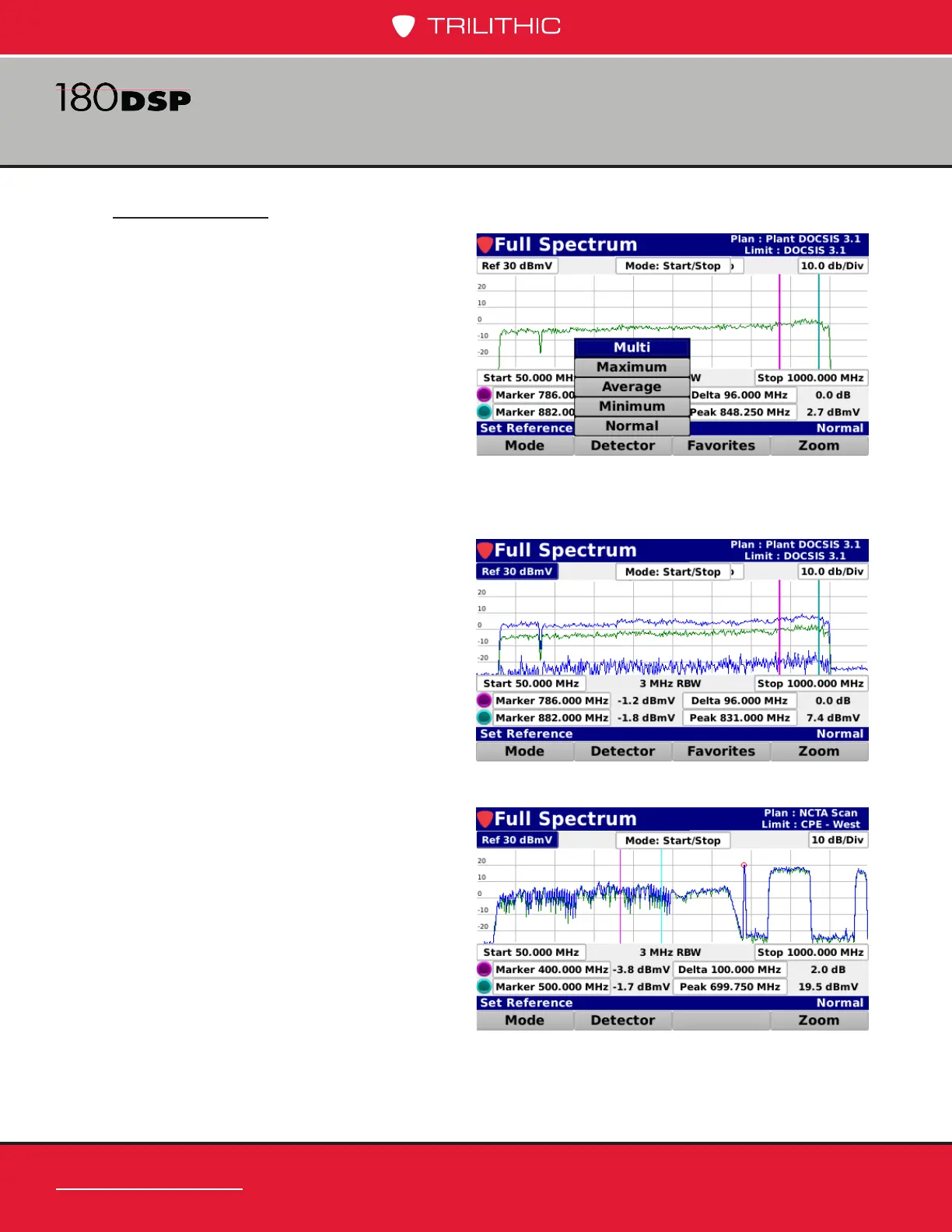Select Multi in the Detector menu
The image size is (952, 1232).
(632, 348)
